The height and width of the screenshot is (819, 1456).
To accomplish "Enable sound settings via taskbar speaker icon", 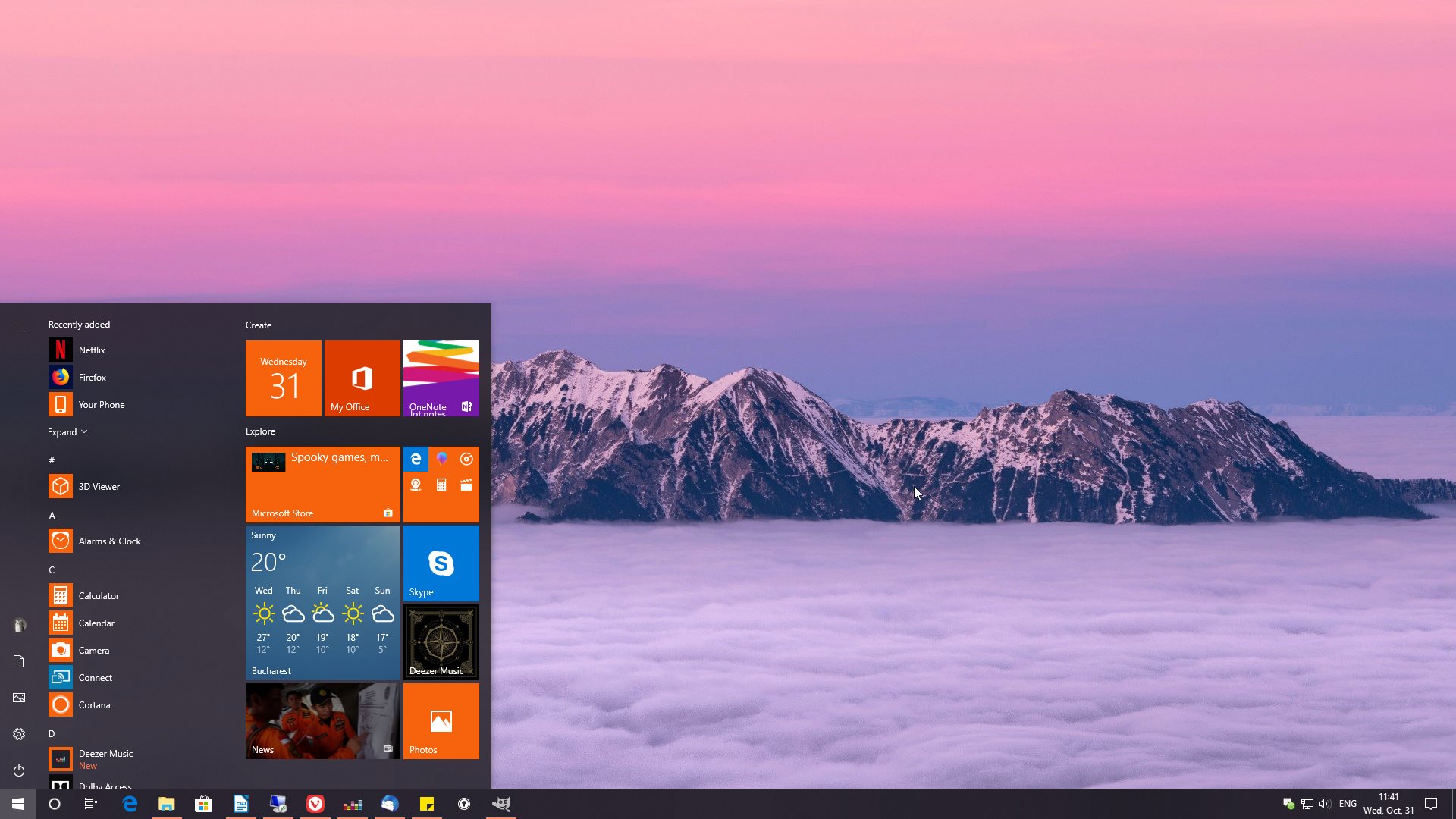I will click(1323, 804).
